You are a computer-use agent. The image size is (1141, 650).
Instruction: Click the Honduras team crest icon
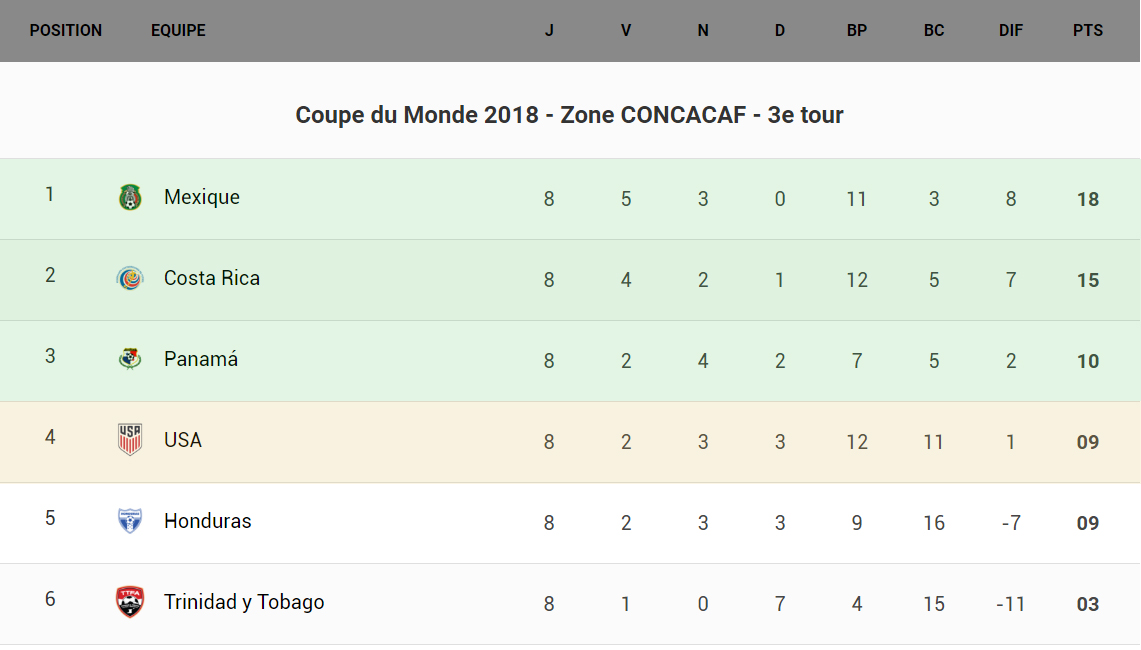[x=130, y=521]
